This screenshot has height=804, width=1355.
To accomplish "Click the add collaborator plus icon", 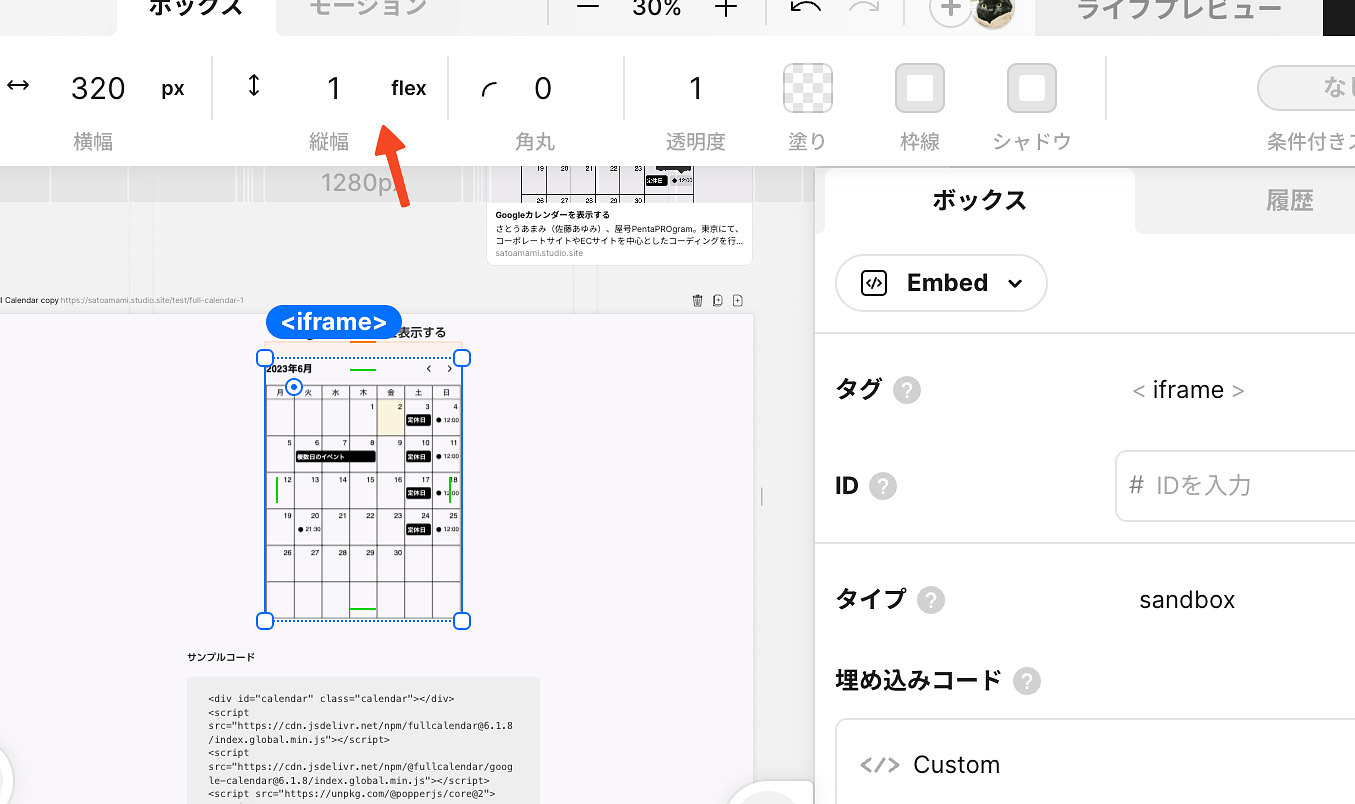I will [x=949, y=10].
